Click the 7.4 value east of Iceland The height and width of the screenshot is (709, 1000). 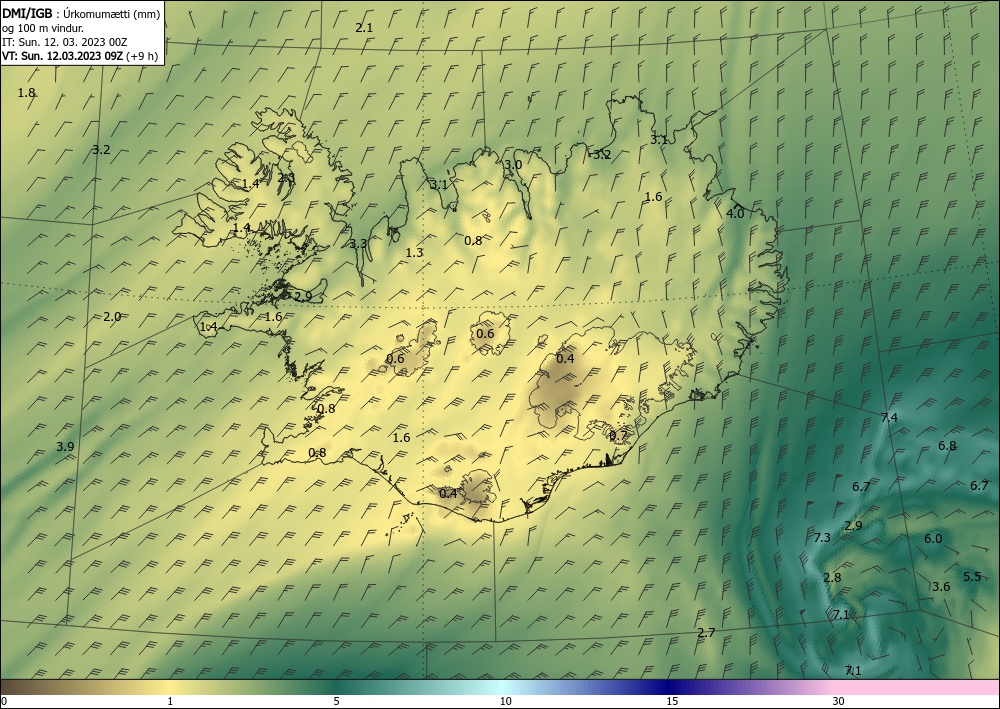(889, 418)
